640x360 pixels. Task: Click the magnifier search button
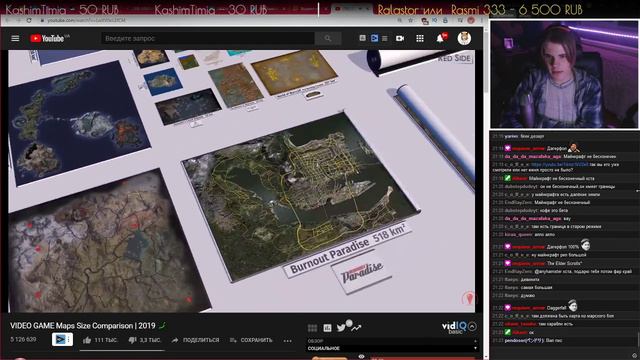[328, 38]
